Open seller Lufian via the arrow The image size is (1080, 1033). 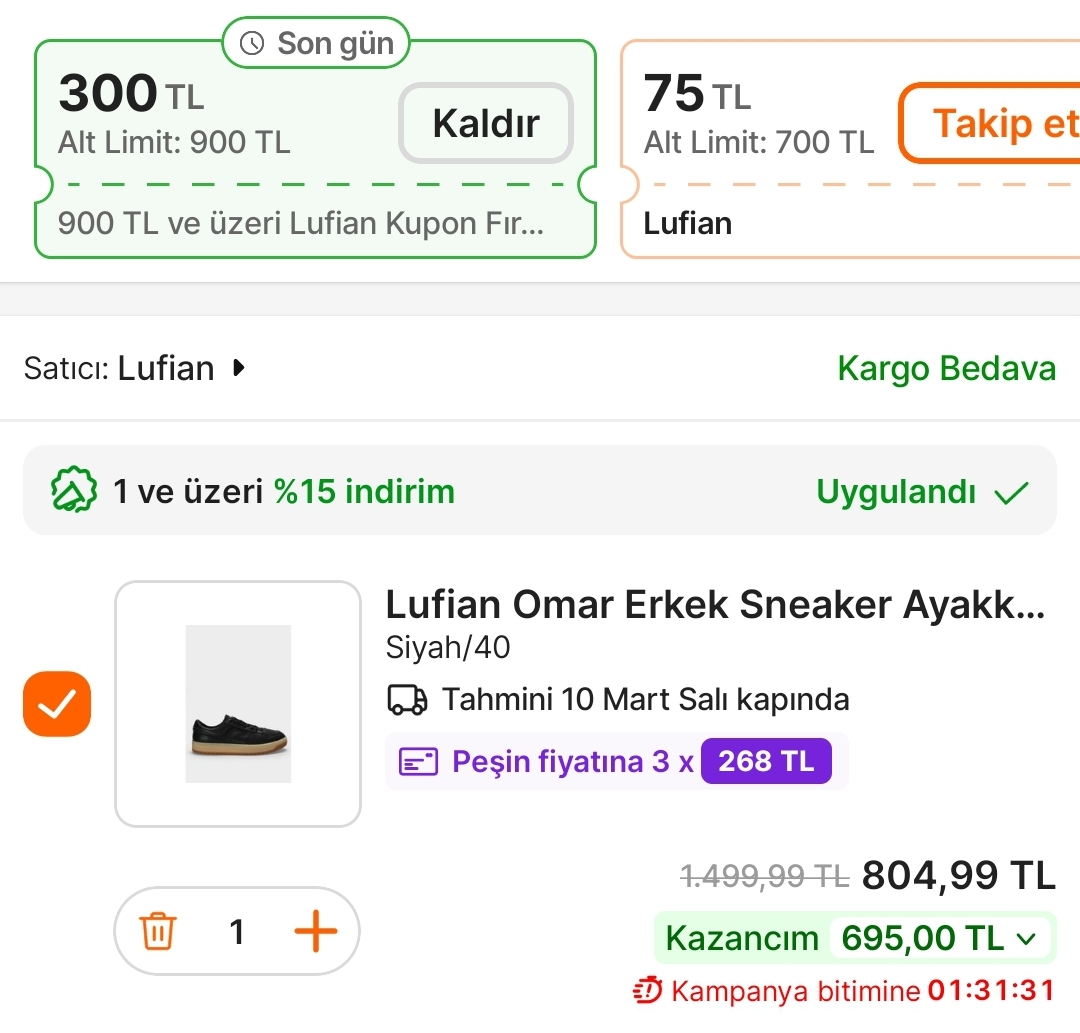point(238,368)
